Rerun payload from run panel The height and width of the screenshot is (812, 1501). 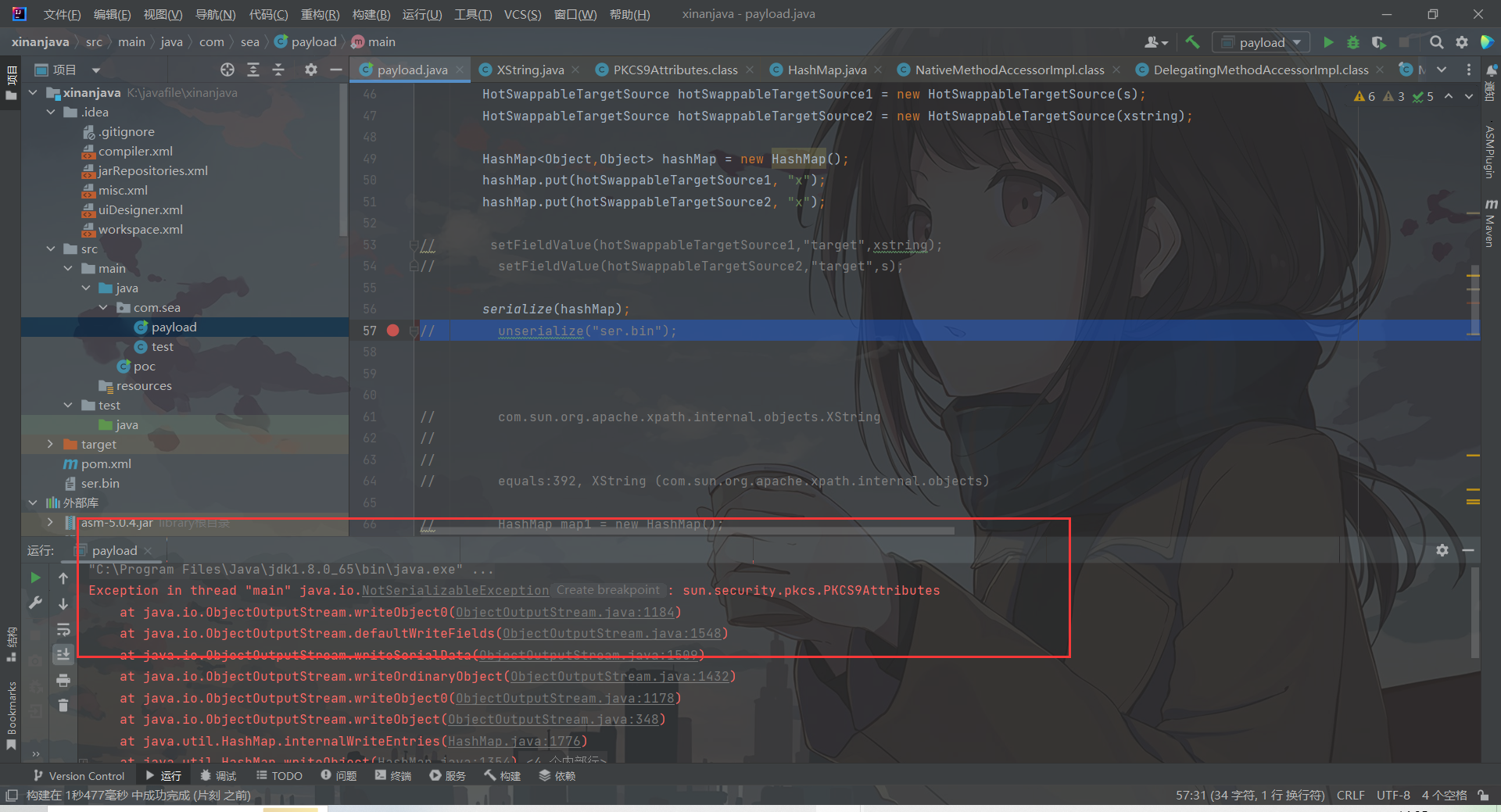point(35,578)
